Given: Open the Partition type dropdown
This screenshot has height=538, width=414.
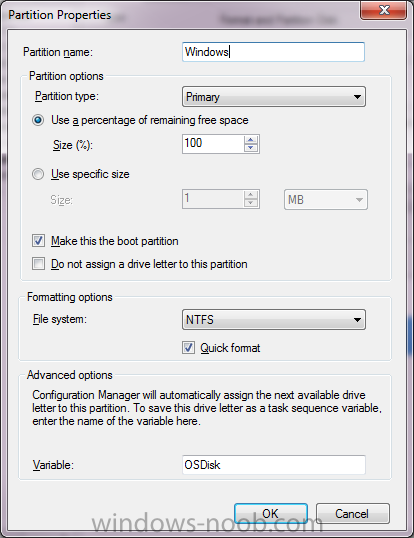Looking at the screenshot, I should point(274,97).
